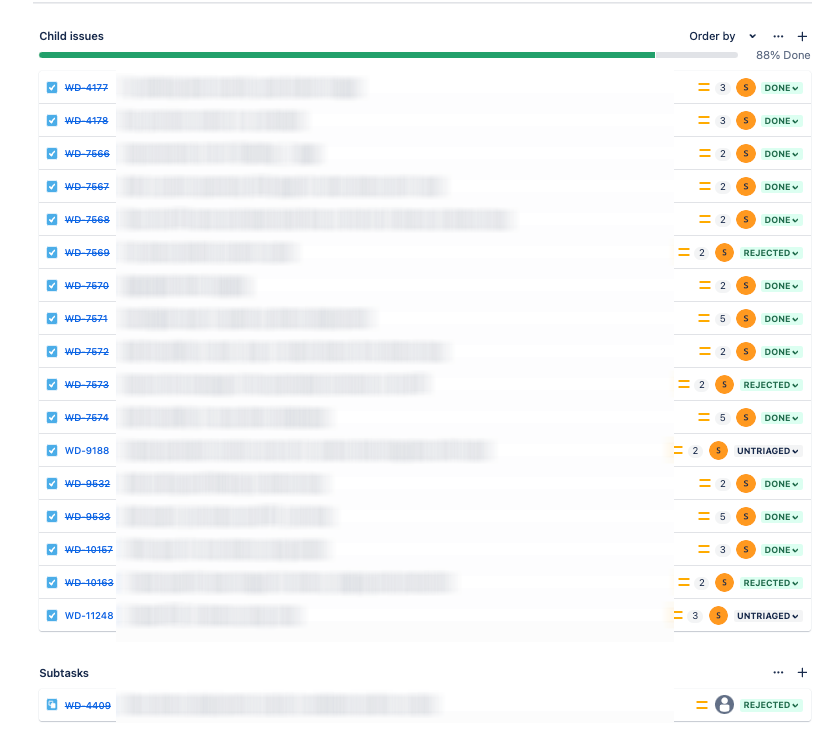The height and width of the screenshot is (733, 819).
Task: Open the Subtasks more actions menu
Action: pyautogui.click(x=778, y=673)
